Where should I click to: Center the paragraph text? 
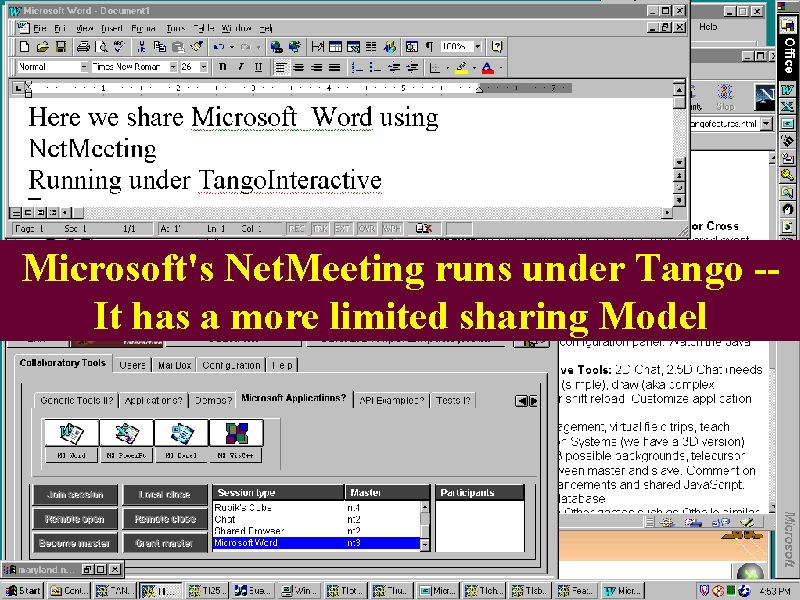point(298,67)
